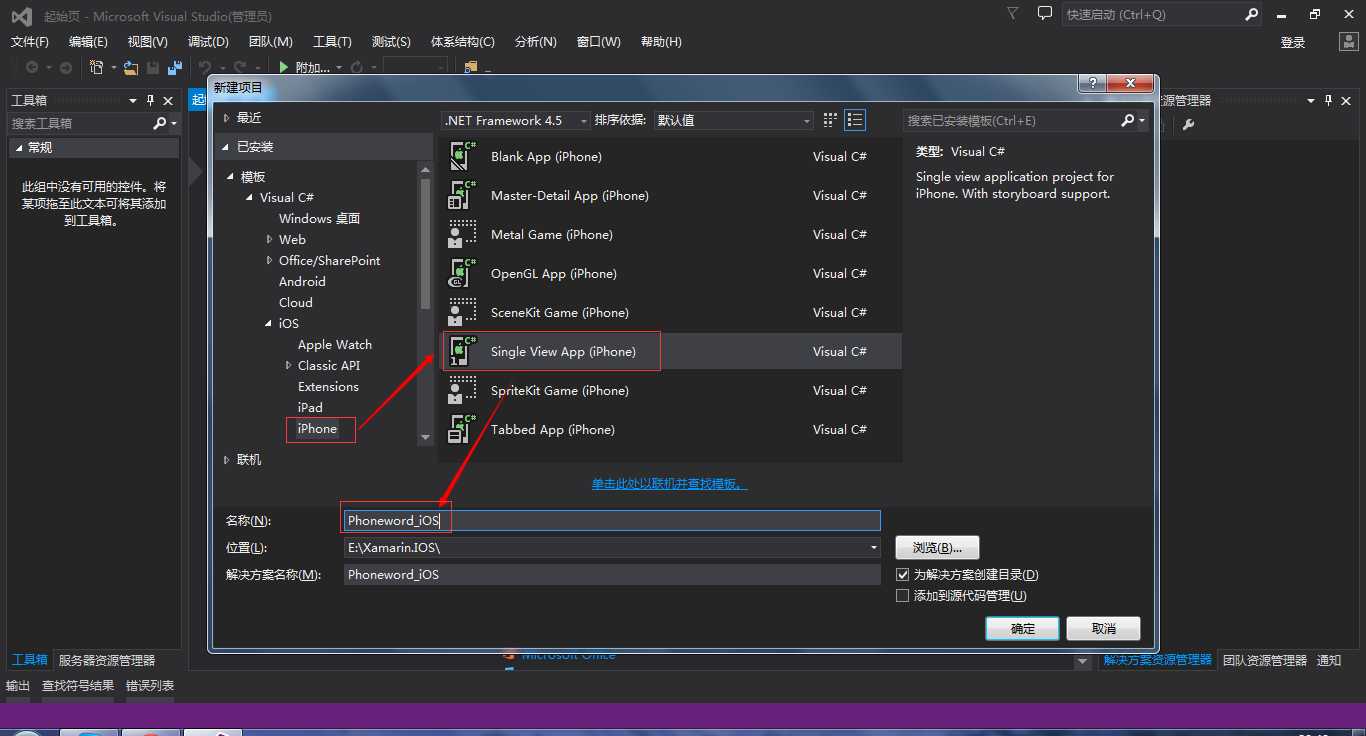Click the account avatar icon beside 登录
This screenshot has height=736, width=1366.
[x=1349, y=42]
